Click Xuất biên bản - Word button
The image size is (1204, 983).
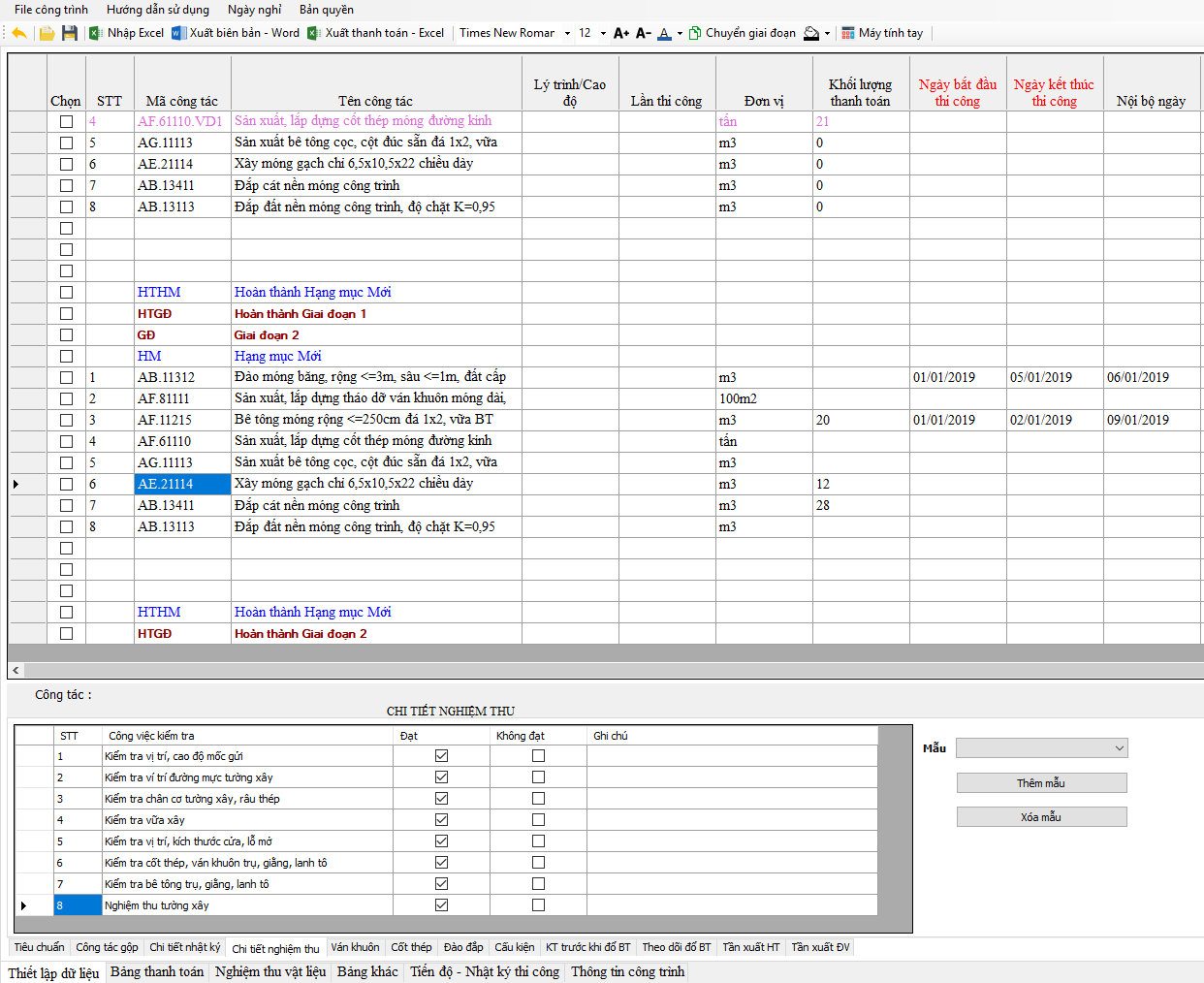tap(236, 33)
